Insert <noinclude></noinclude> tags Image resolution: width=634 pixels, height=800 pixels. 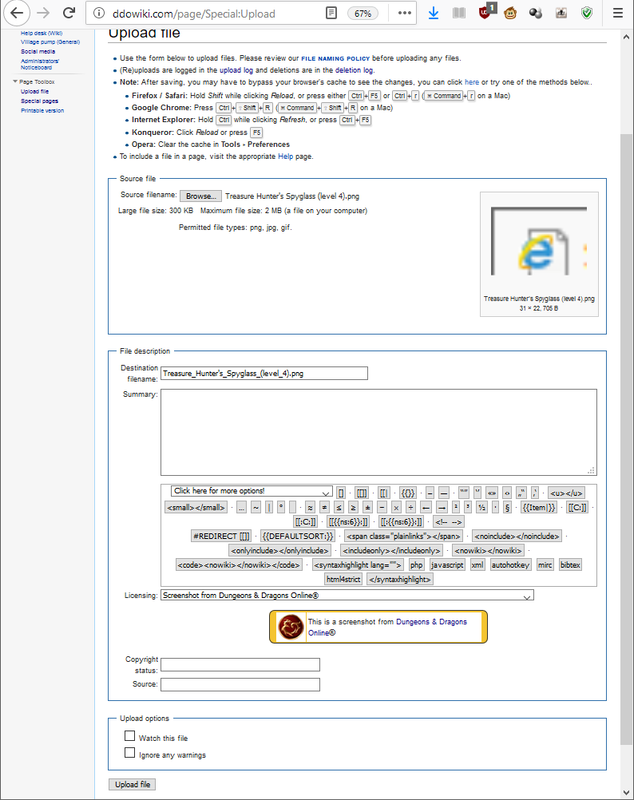(x=517, y=536)
